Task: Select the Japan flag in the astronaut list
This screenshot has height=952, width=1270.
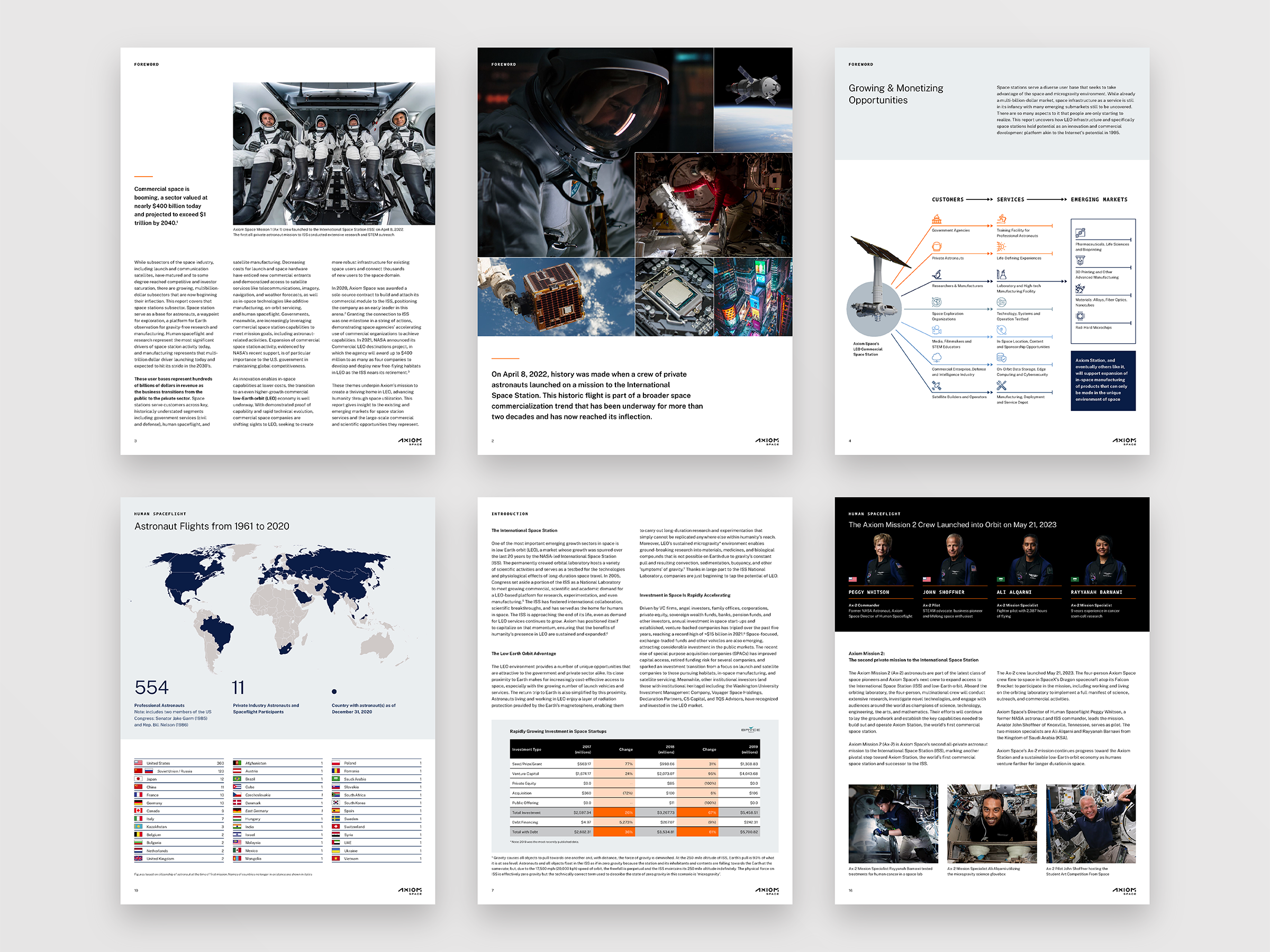Action: pos(140,779)
